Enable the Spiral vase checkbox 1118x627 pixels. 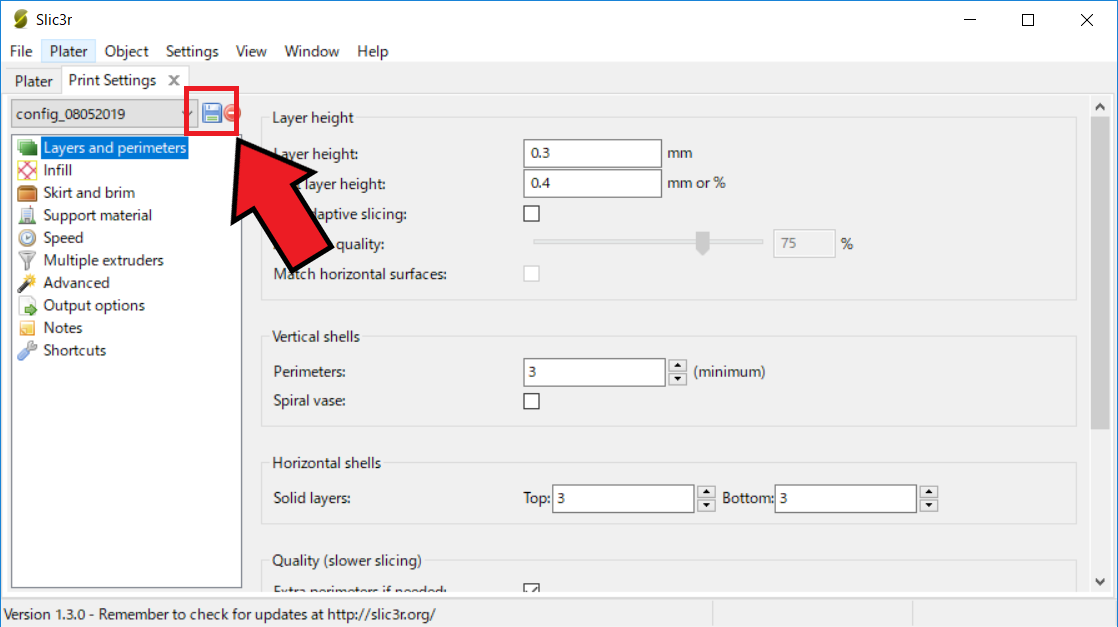[x=531, y=401]
